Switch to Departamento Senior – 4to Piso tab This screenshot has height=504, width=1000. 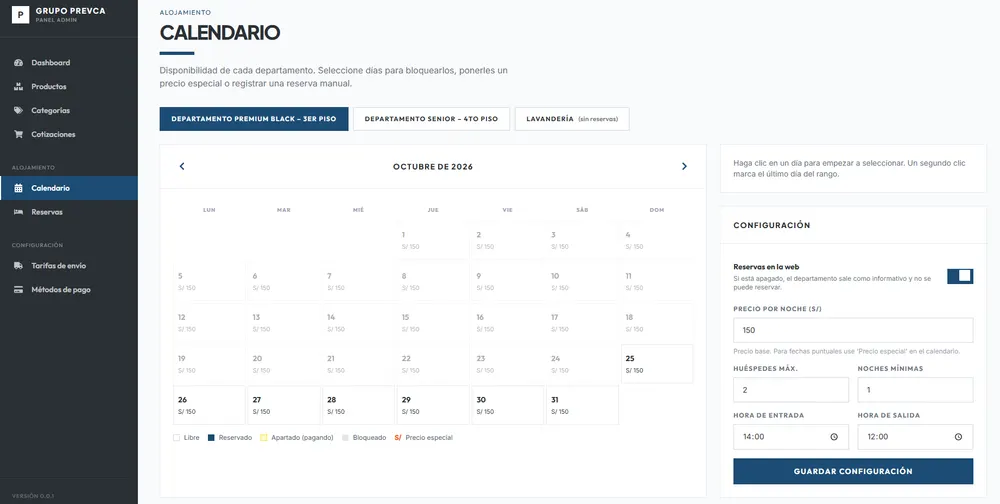pos(431,119)
